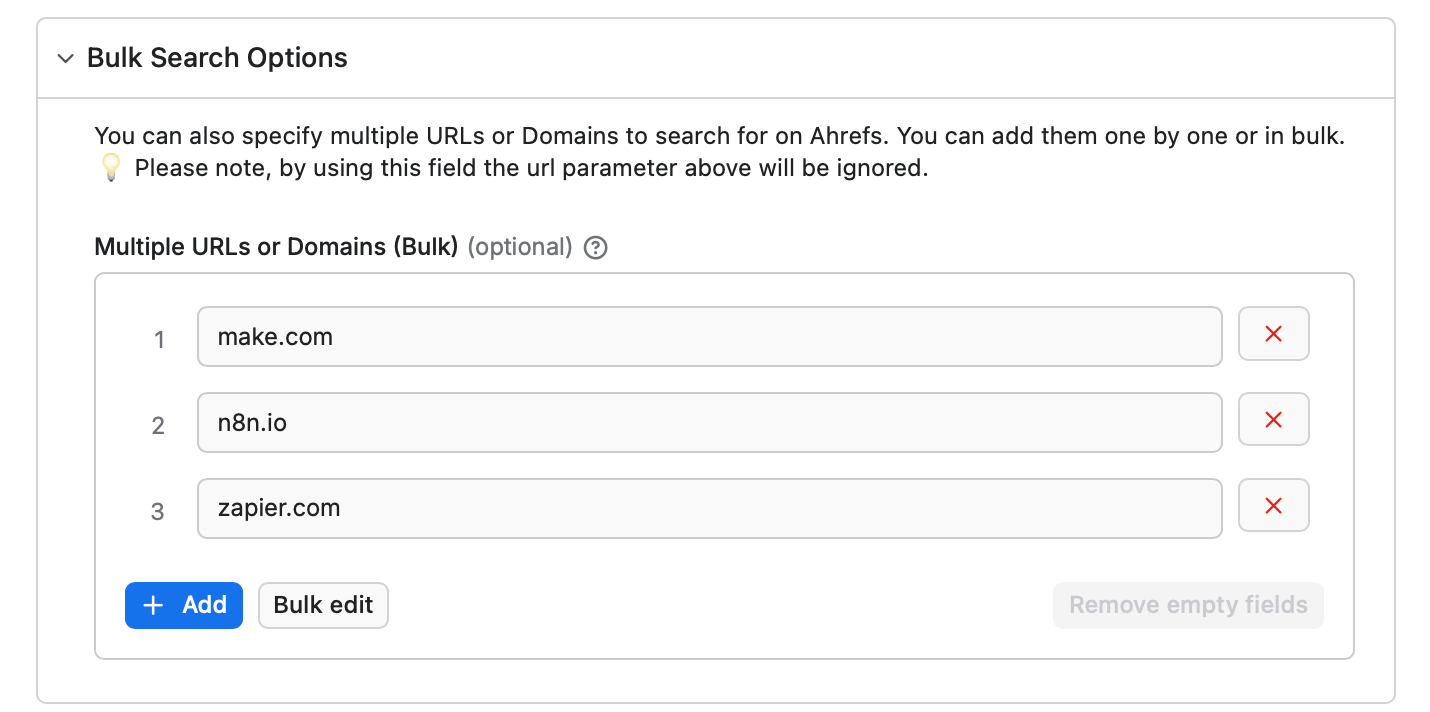Select row number 1 handle
This screenshot has height=712, width=1430.
(x=158, y=340)
